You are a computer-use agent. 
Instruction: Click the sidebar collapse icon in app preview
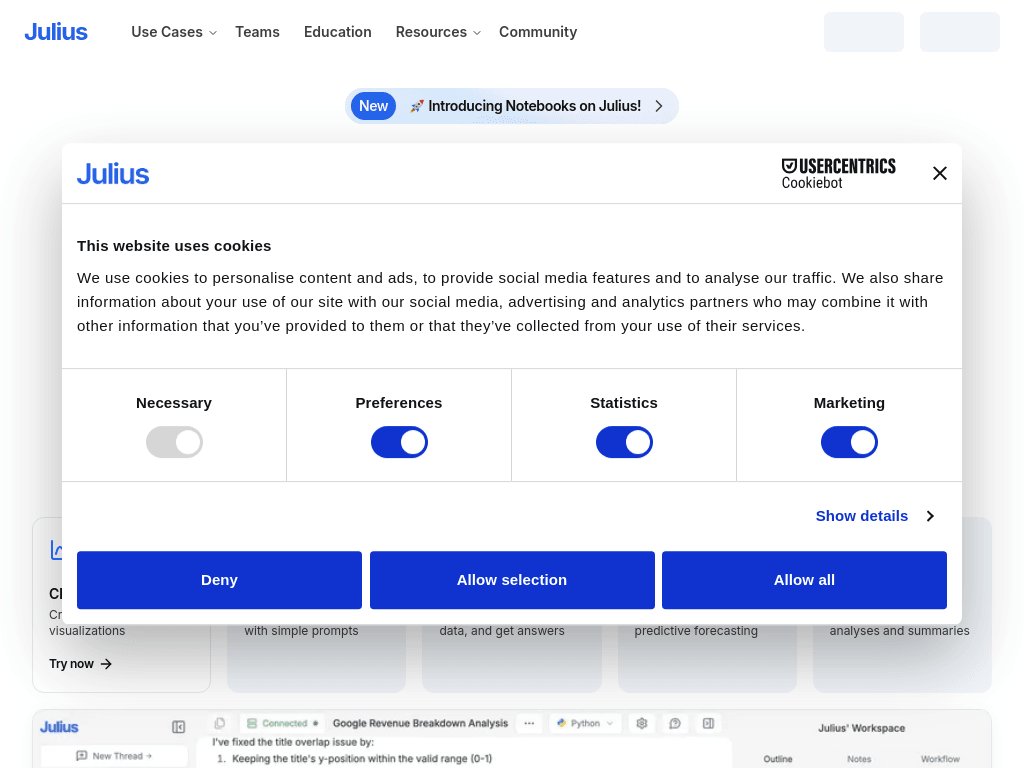coord(178,727)
